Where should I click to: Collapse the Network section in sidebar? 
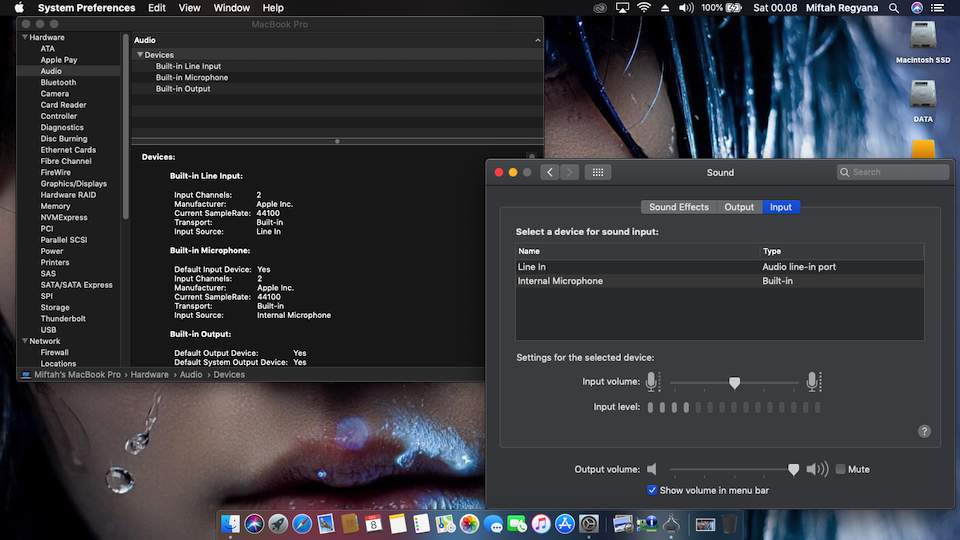[x=23, y=341]
